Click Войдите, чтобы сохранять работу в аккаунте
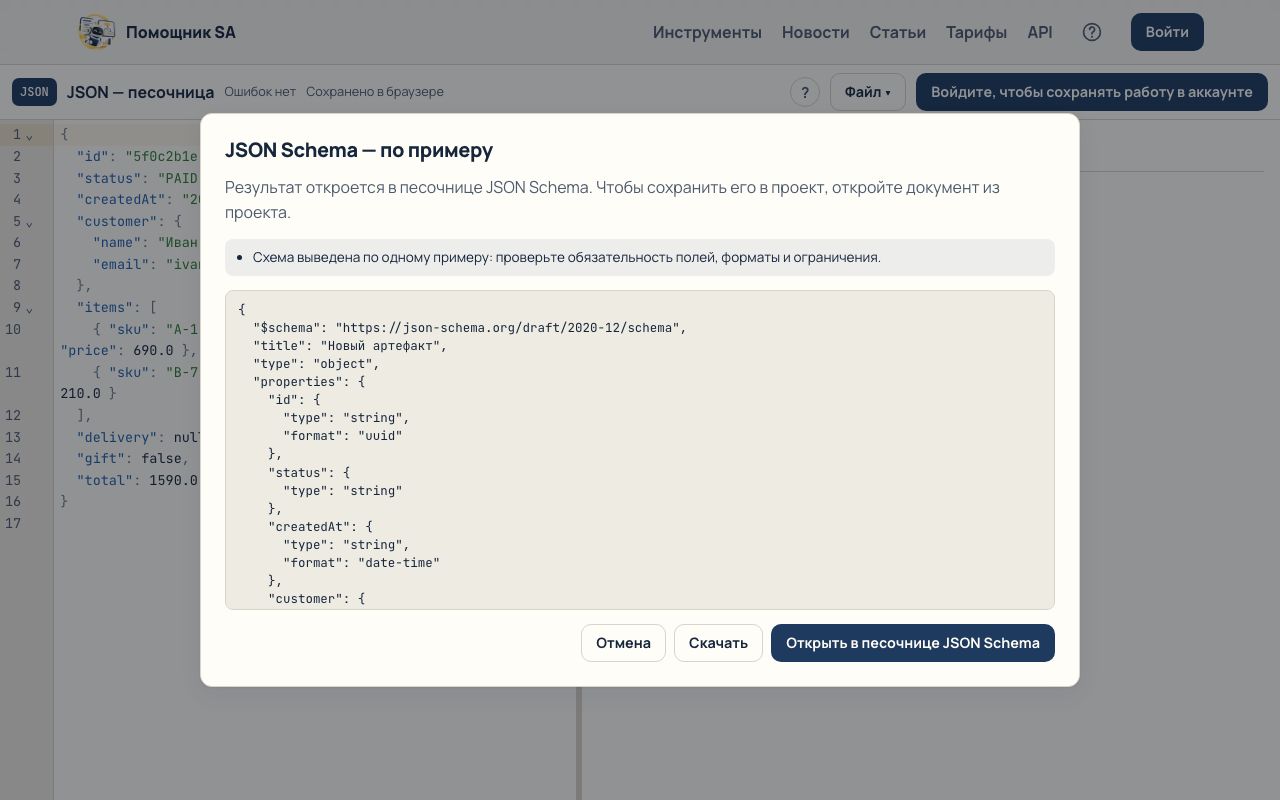The height and width of the screenshot is (800, 1280). tap(1092, 92)
